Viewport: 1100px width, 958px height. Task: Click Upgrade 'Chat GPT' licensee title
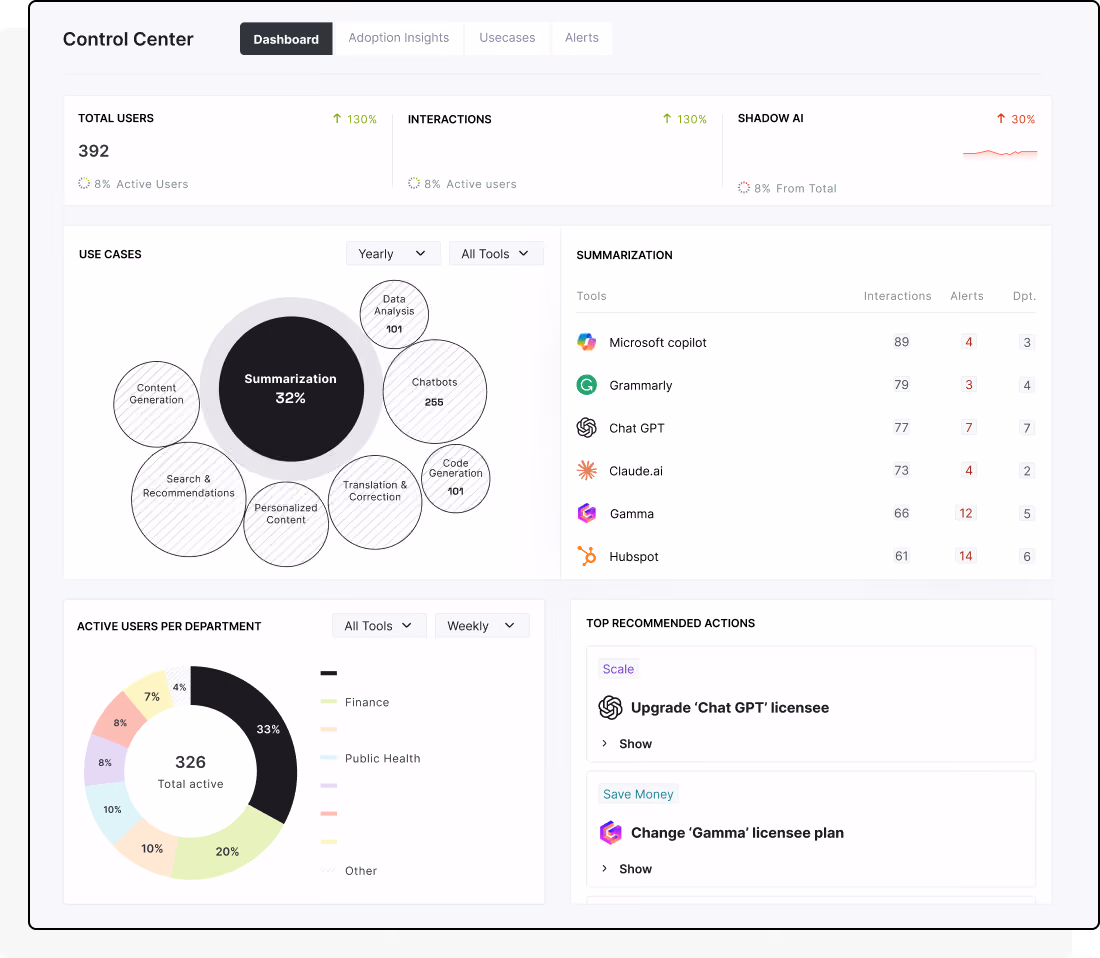tap(730, 708)
